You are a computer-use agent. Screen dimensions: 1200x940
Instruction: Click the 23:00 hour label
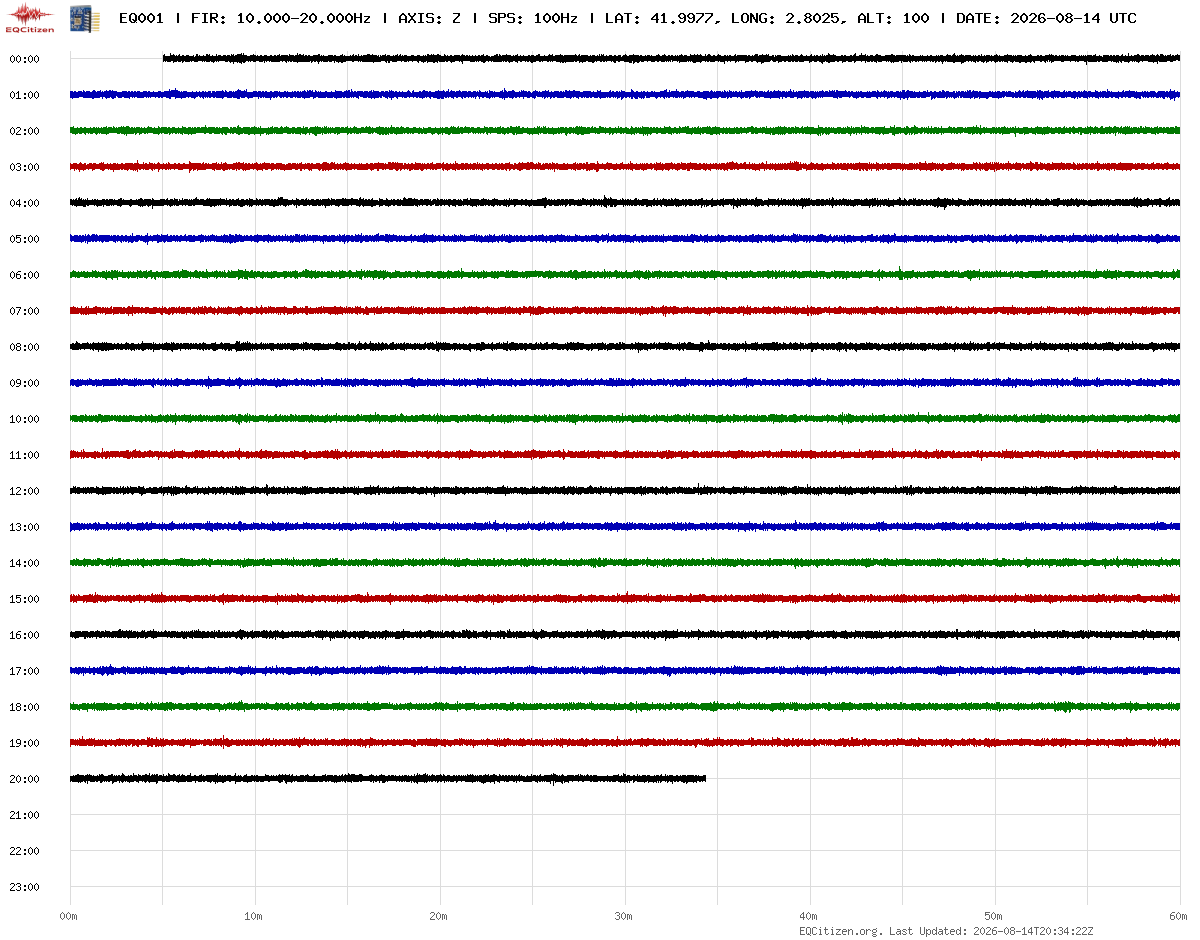pyautogui.click(x=24, y=887)
